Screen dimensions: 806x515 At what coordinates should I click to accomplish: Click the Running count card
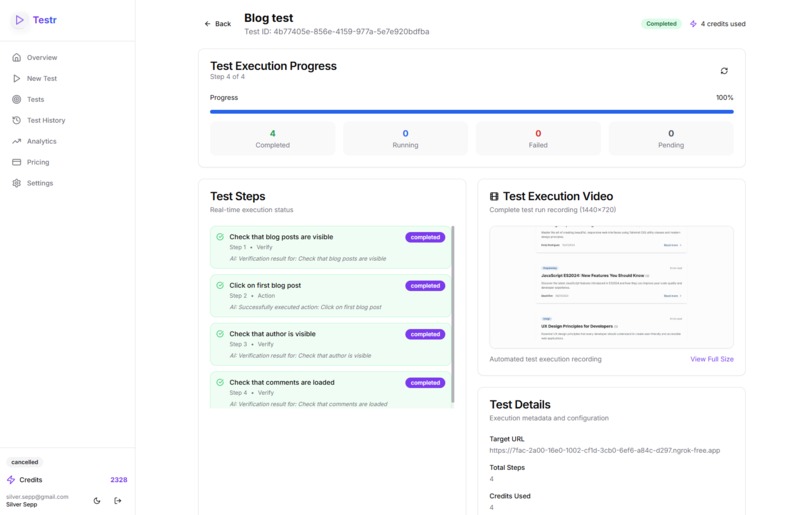click(405, 139)
